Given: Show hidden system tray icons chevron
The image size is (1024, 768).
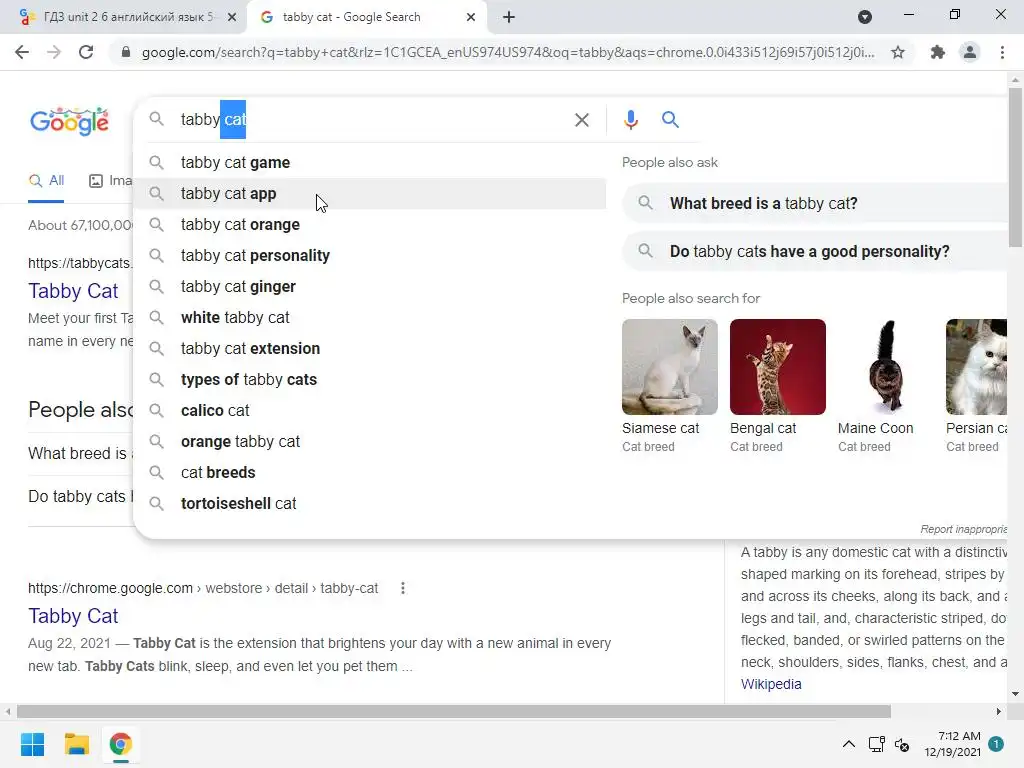Looking at the screenshot, I should coord(848,744).
